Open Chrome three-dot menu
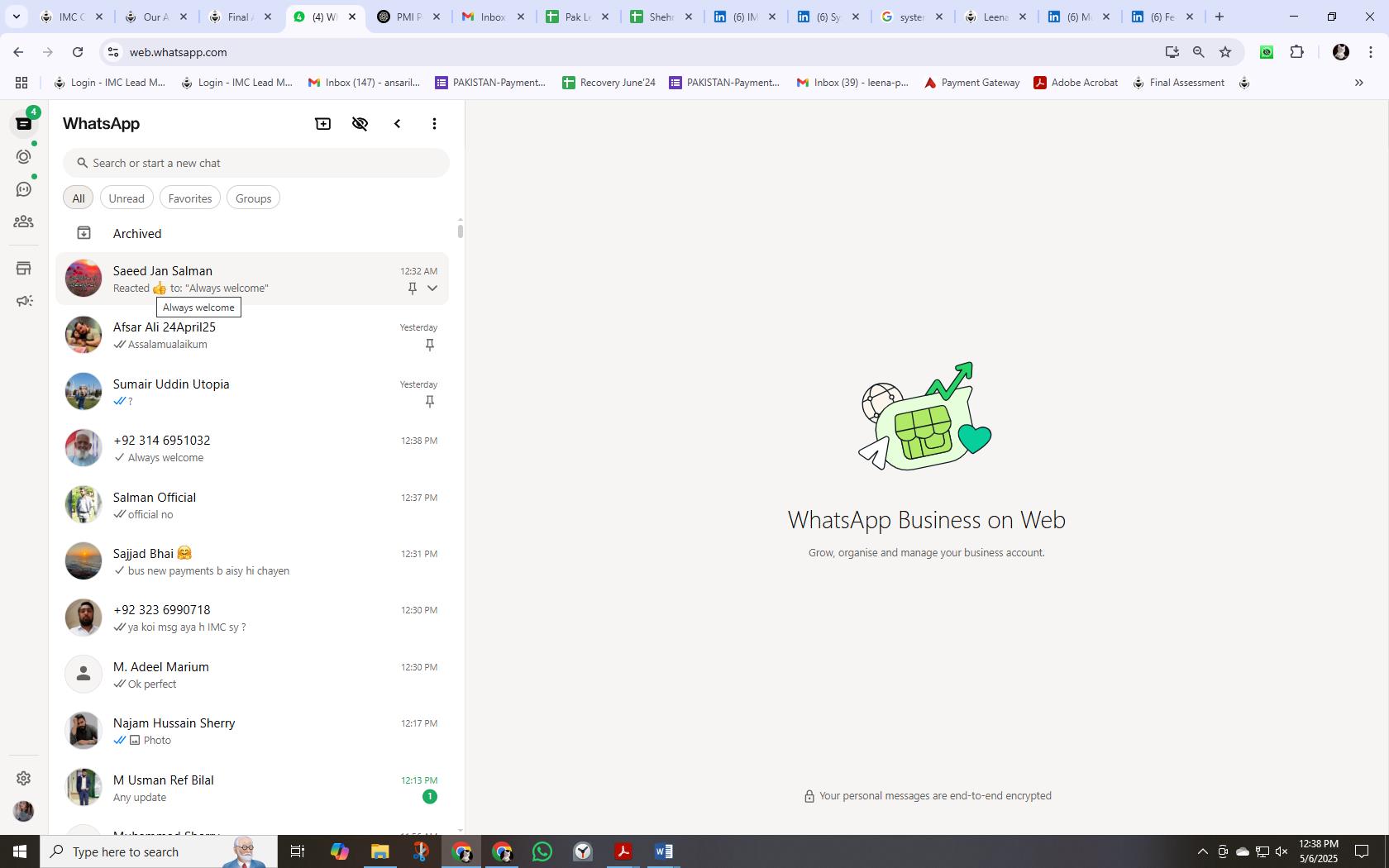 pyautogui.click(x=1371, y=52)
